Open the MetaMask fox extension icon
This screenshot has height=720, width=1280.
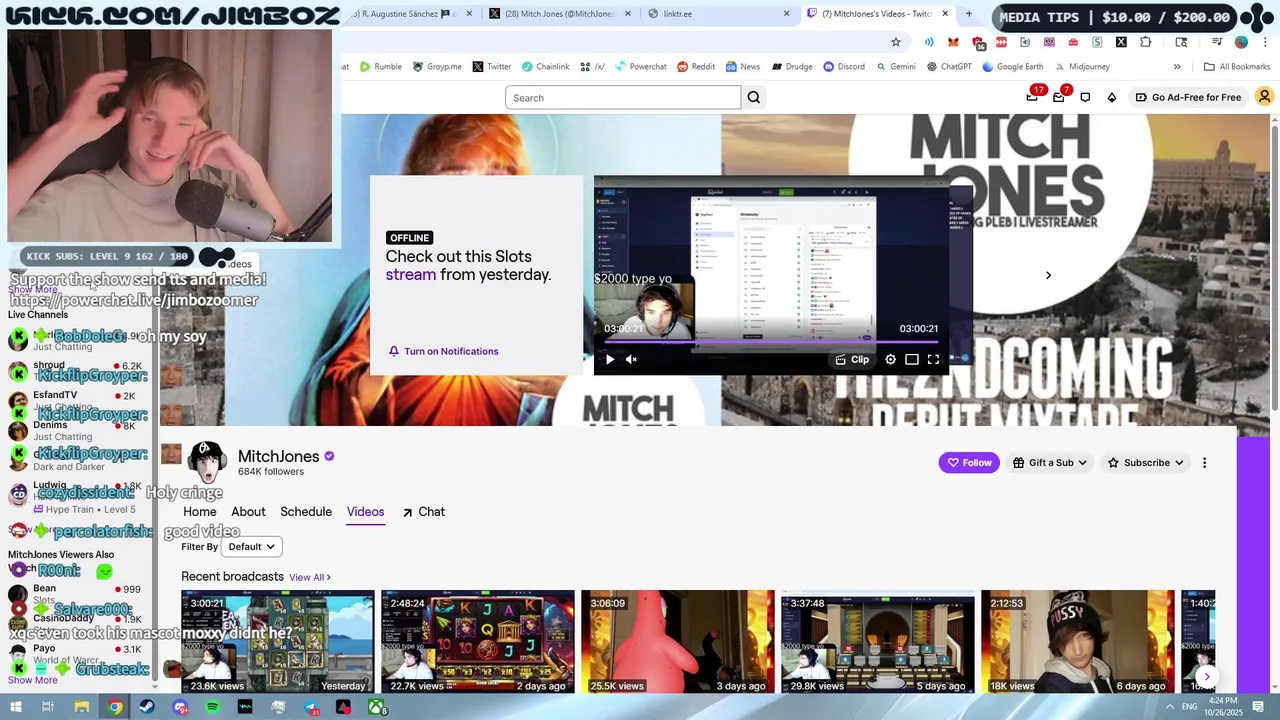953,42
